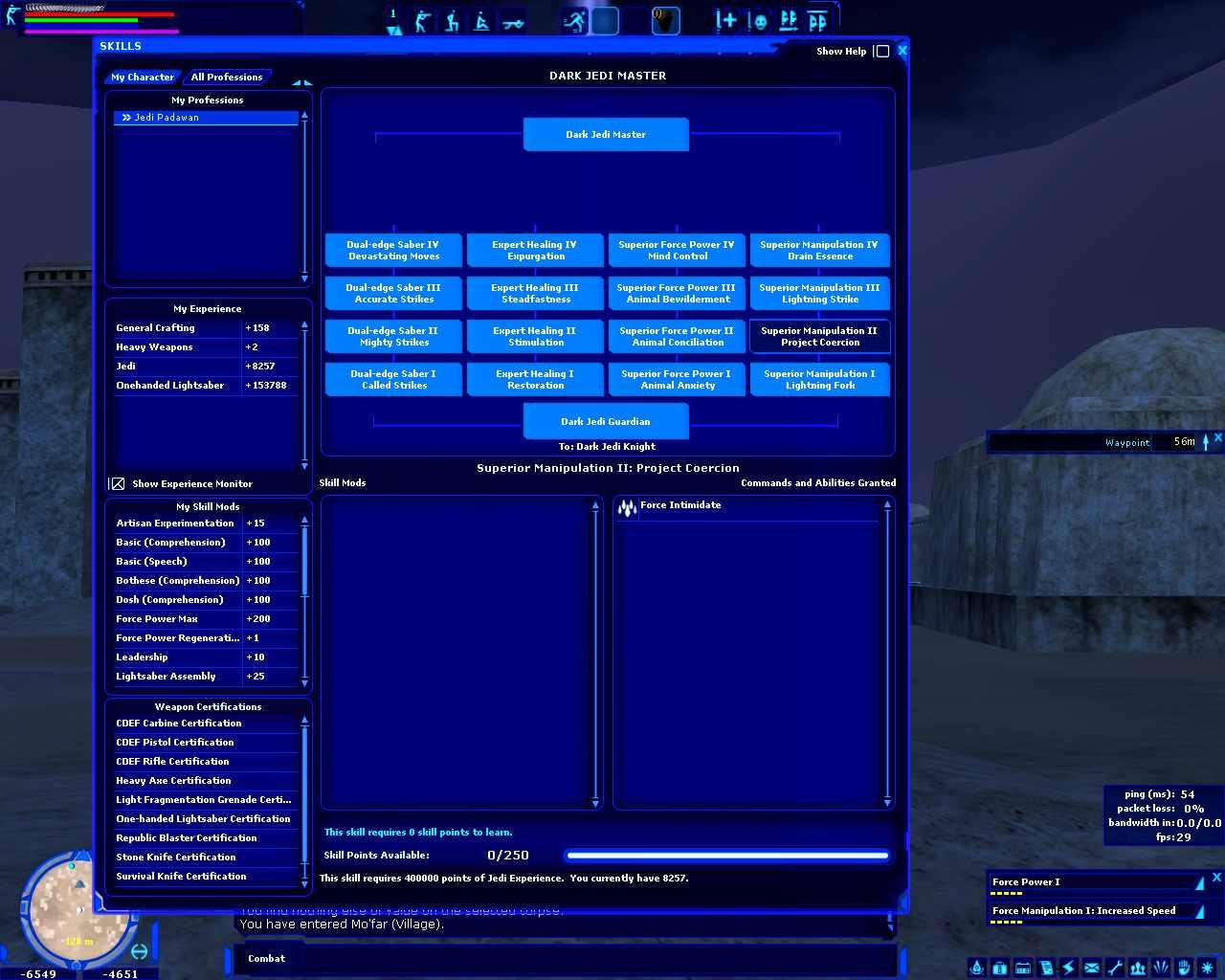
Task: Click the waypoint direction arrow icon
Action: 1205,441
